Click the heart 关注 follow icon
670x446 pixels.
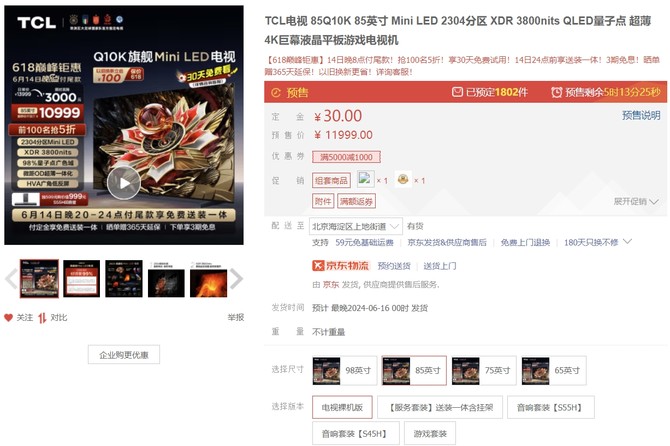pyautogui.click(x=9, y=317)
